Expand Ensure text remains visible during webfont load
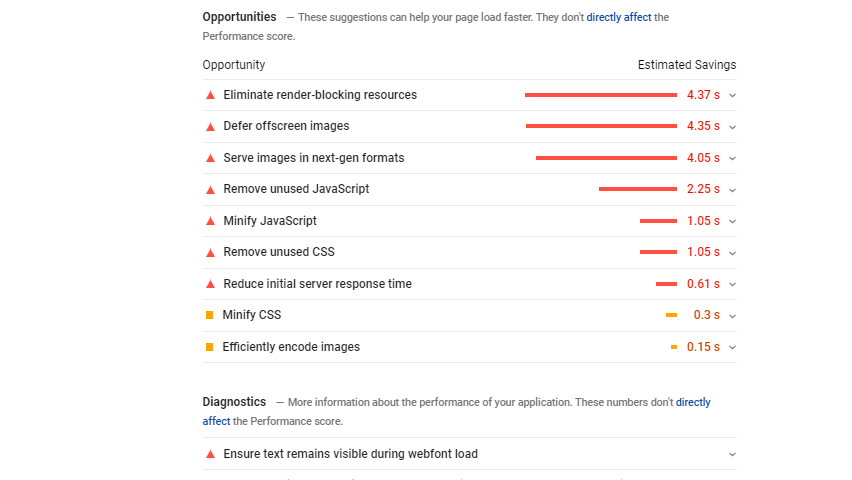 point(732,454)
